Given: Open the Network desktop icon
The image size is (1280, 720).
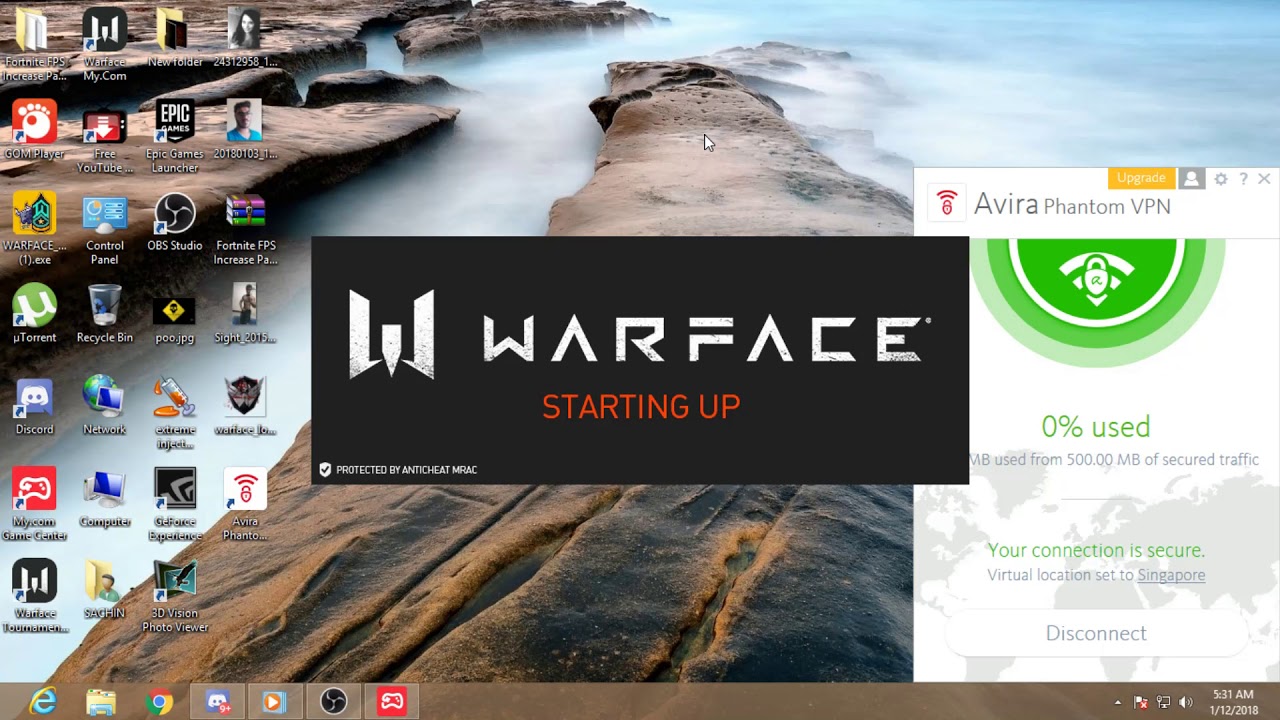Looking at the screenshot, I should tap(104, 406).
